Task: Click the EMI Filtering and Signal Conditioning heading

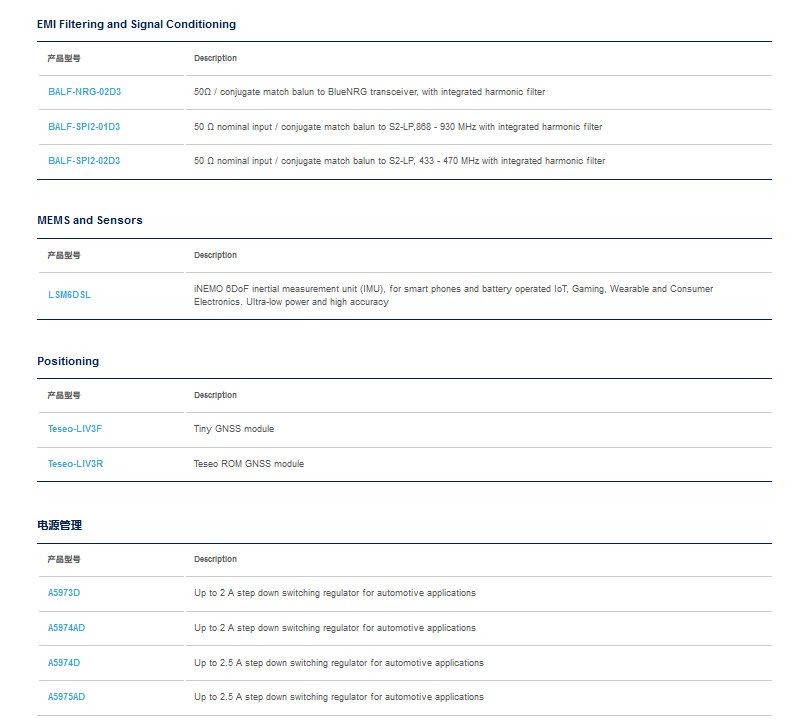Action: click(136, 24)
